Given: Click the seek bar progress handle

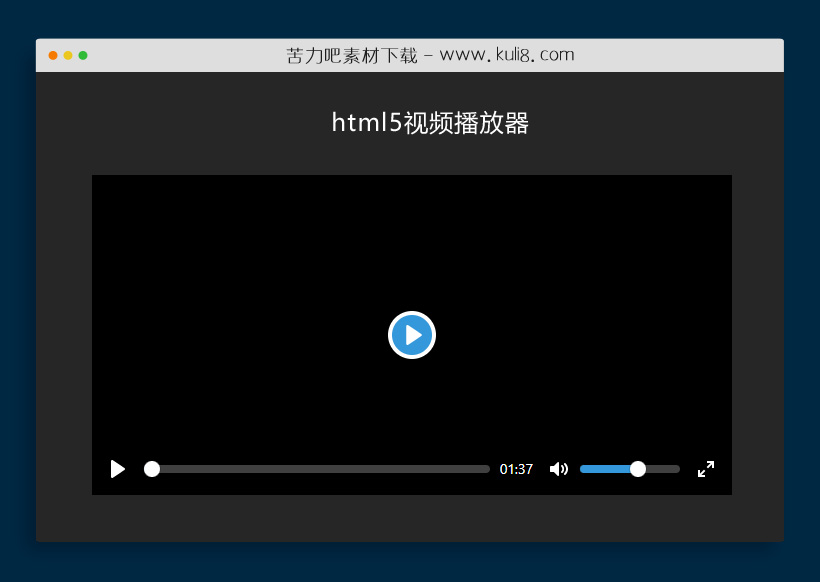Looking at the screenshot, I should click(x=151, y=469).
